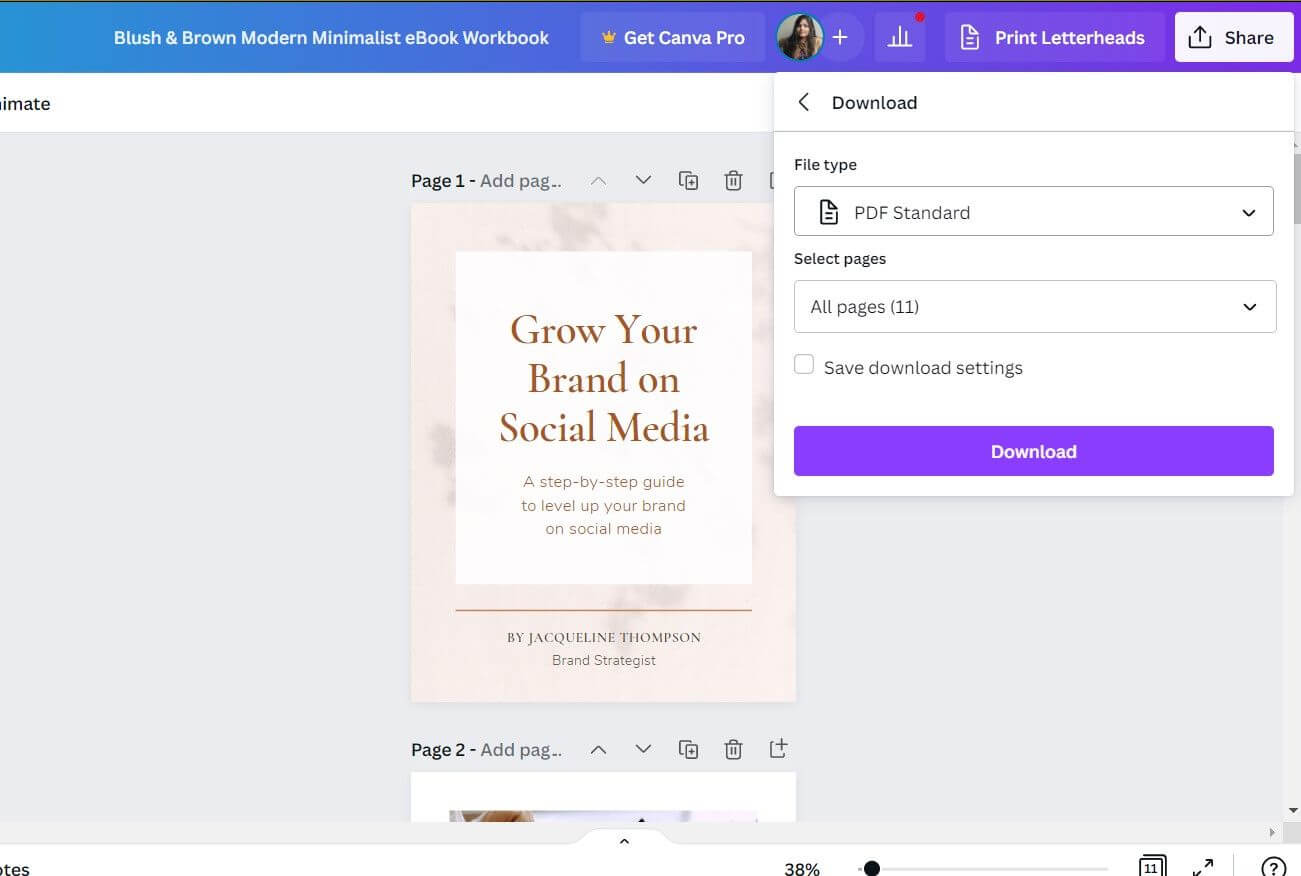Expand the bottom panel with the chevron
The width and height of the screenshot is (1301, 876).
(624, 840)
